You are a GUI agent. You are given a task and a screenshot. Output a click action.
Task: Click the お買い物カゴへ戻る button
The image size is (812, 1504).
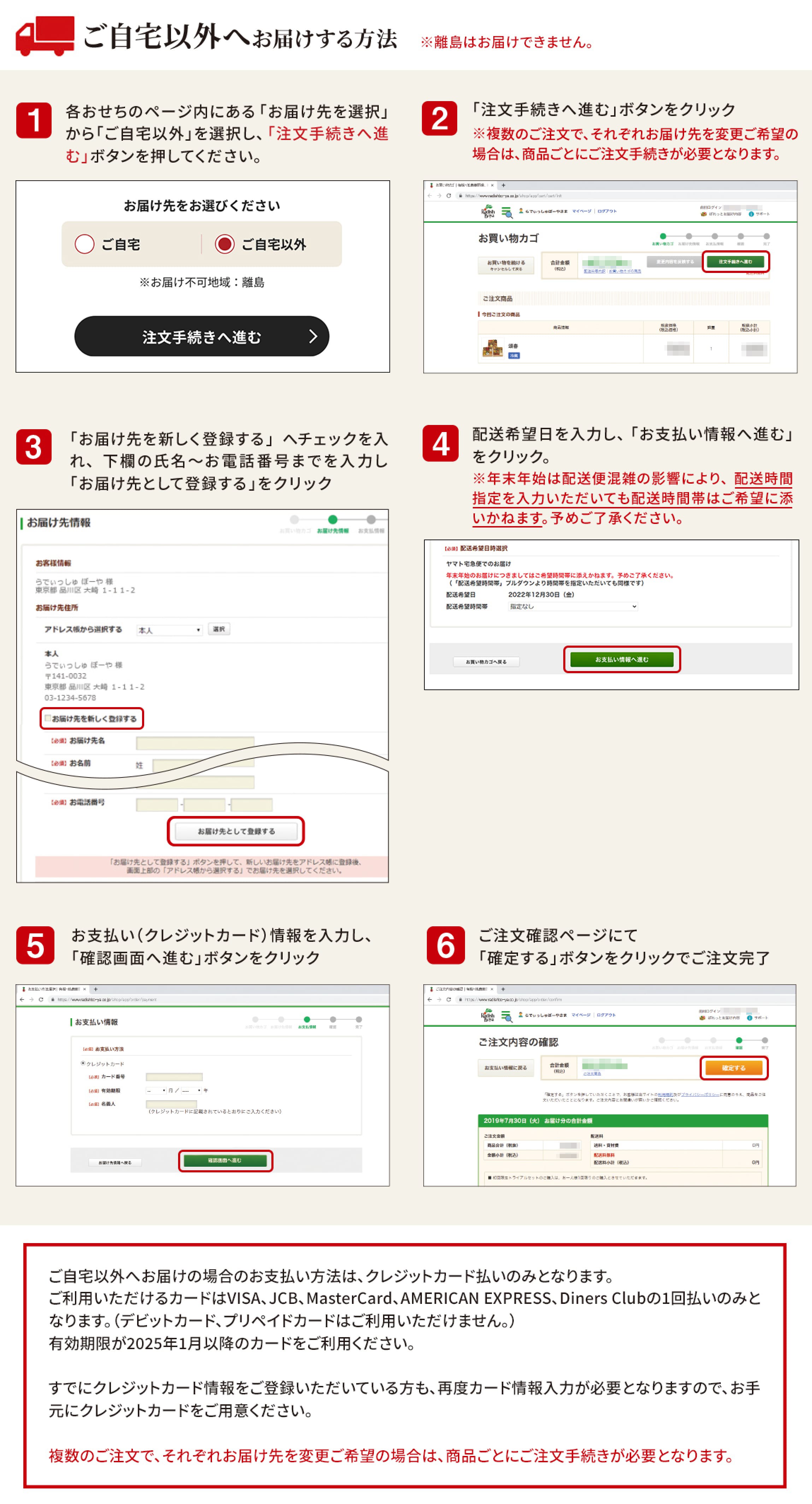[x=486, y=661]
